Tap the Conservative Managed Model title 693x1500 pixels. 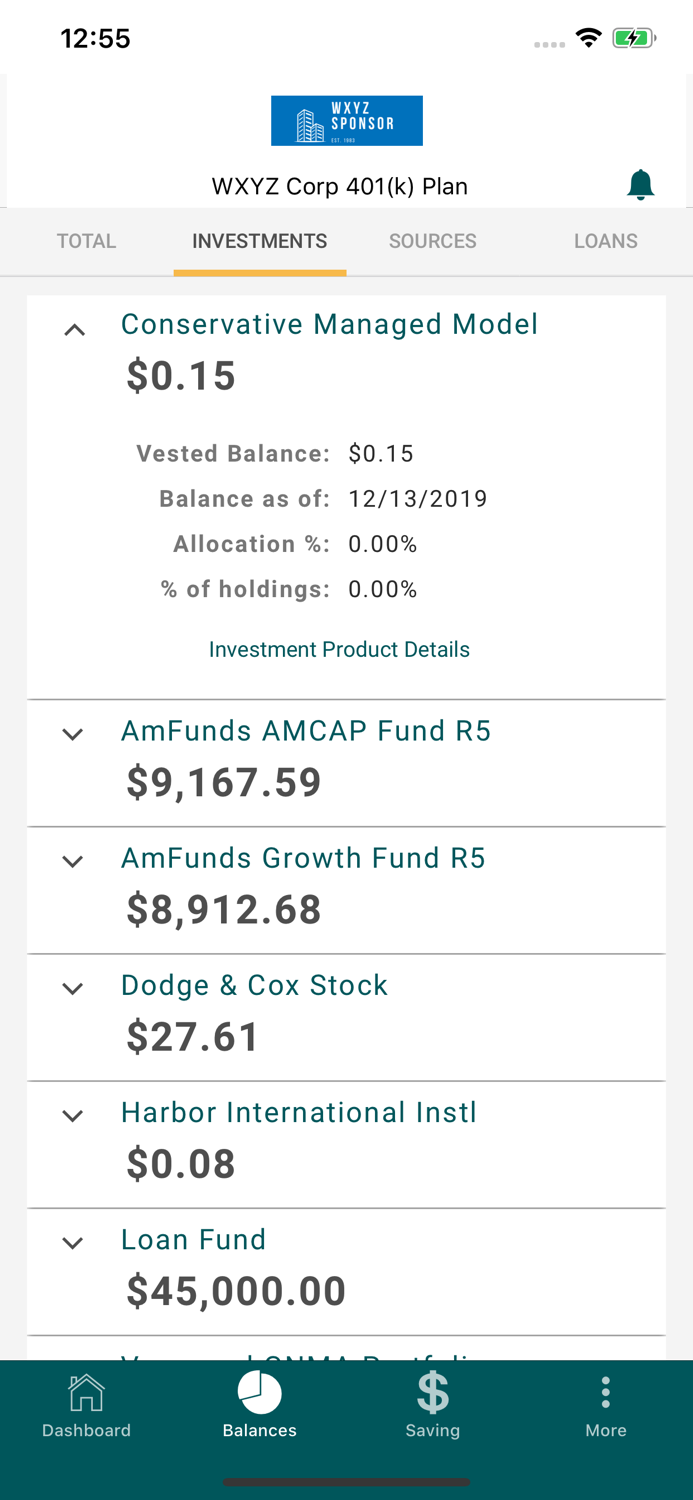click(329, 324)
